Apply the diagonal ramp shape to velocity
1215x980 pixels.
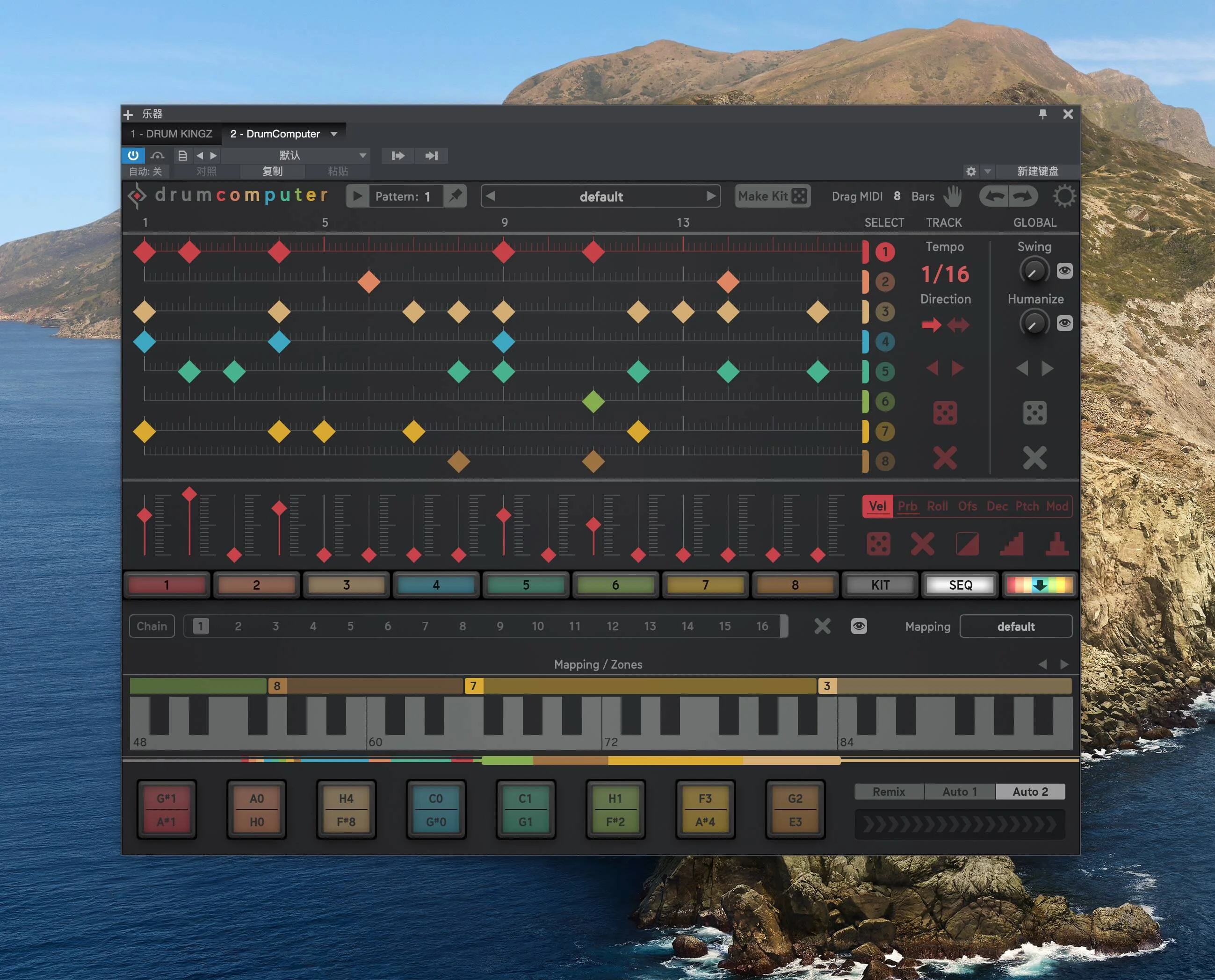point(967,544)
